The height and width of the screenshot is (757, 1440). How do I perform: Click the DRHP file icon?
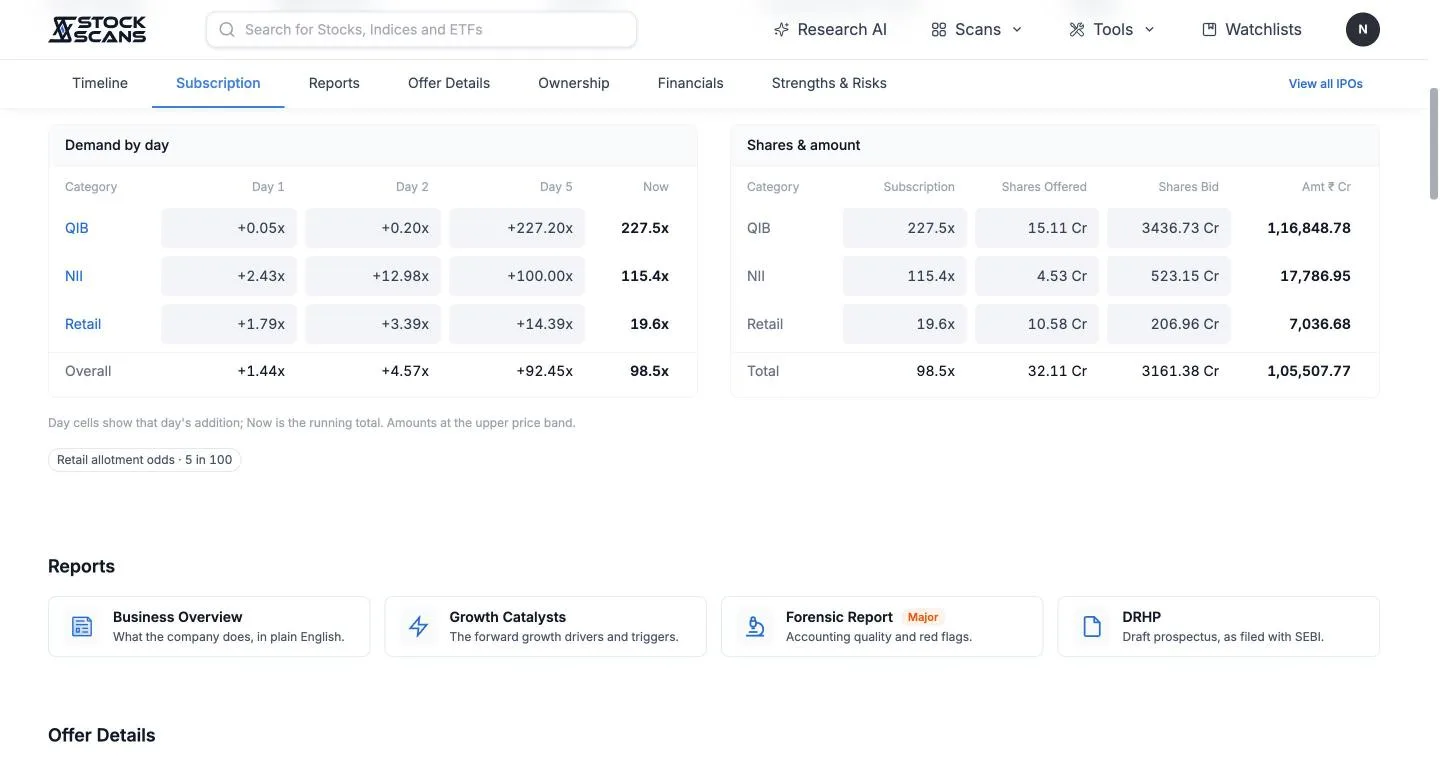[x=1092, y=627]
